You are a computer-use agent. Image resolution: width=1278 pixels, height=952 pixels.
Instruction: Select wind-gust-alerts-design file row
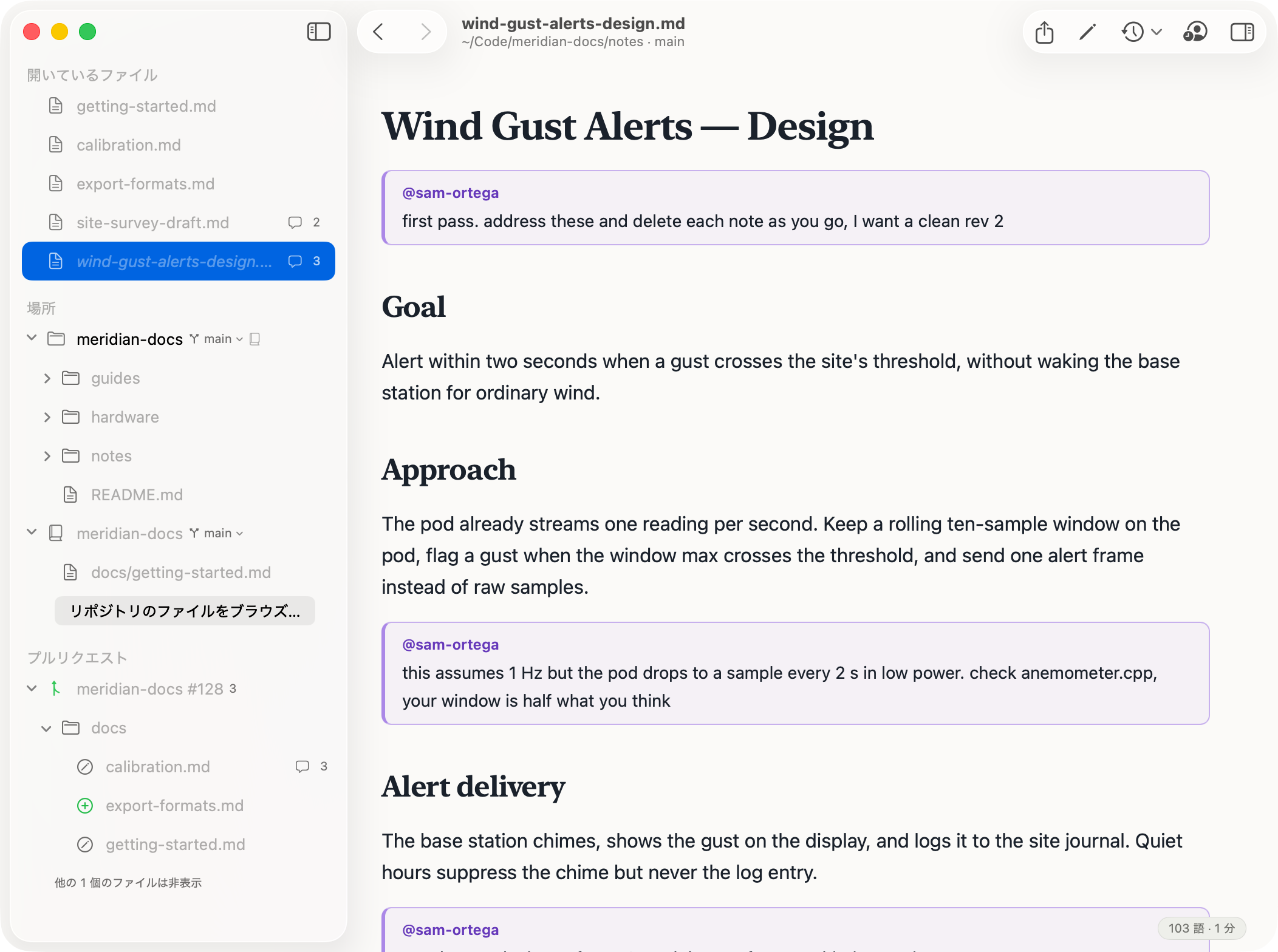coord(179,261)
